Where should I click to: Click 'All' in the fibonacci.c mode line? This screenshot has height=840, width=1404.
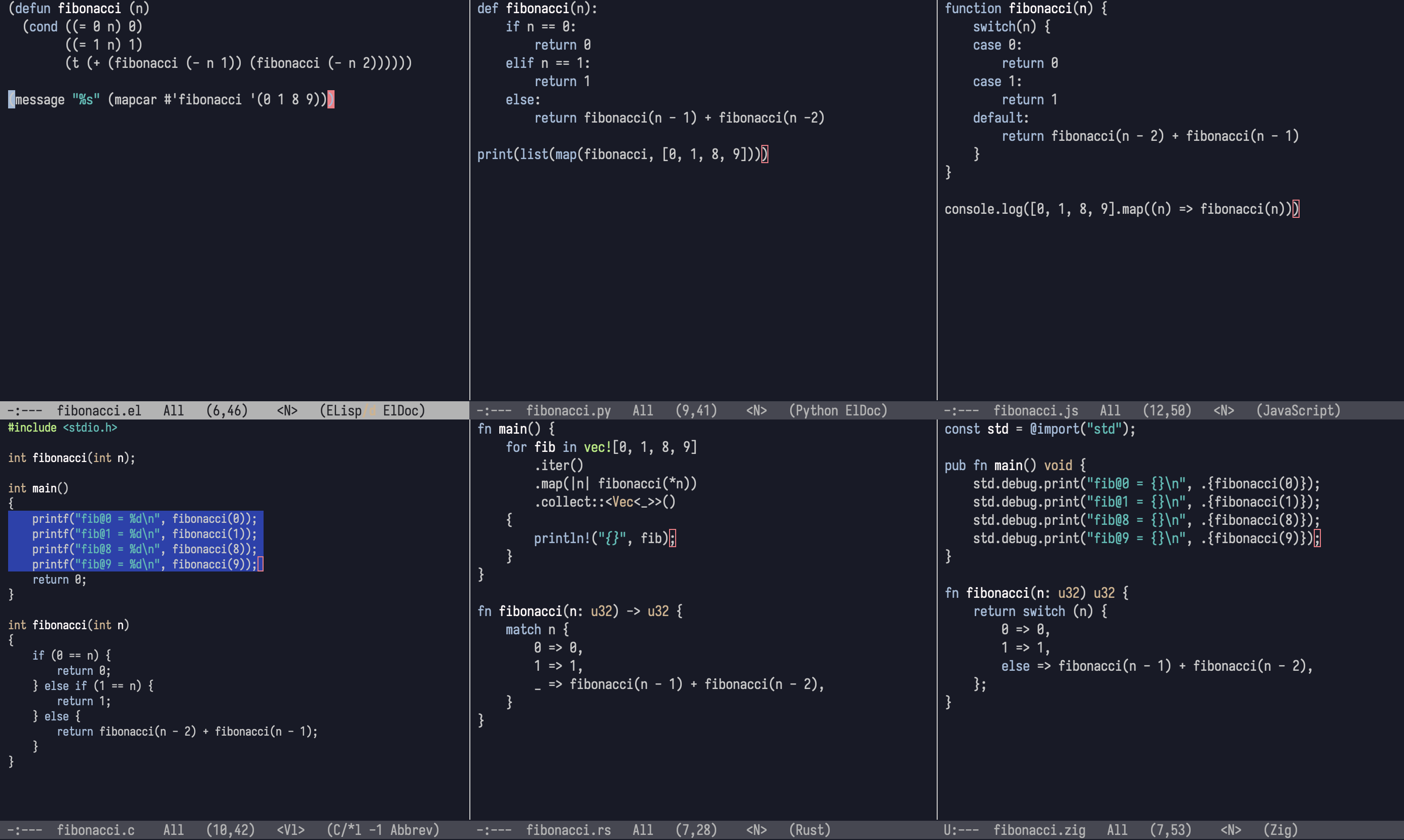pos(173,830)
